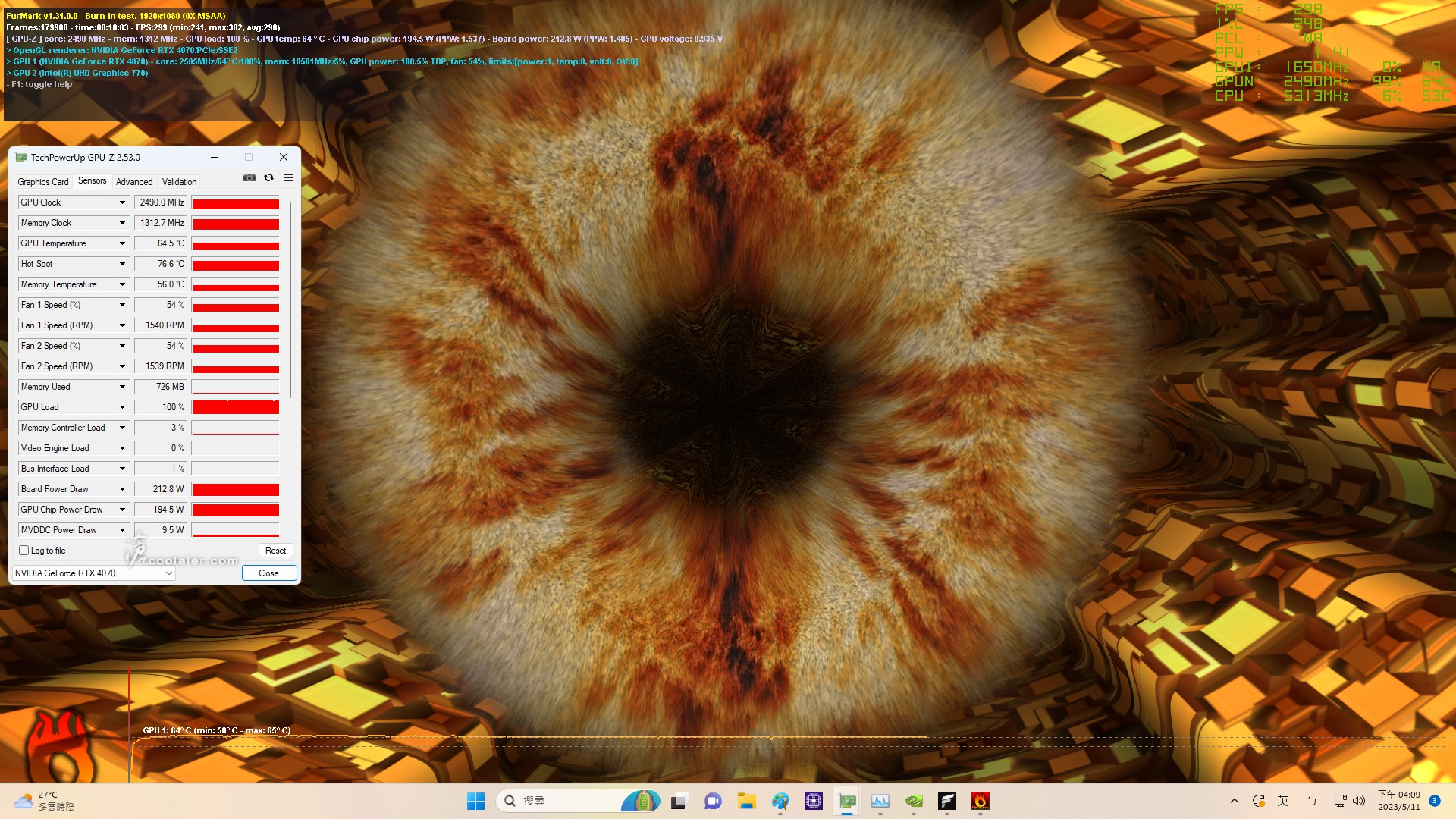Switch to the Graphics Card tab

tap(43, 182)
